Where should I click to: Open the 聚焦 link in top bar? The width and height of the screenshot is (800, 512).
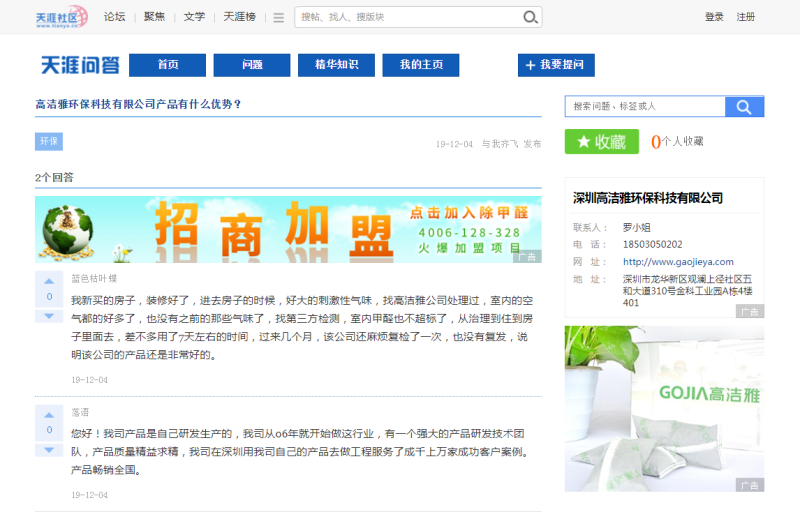(155, 17)
